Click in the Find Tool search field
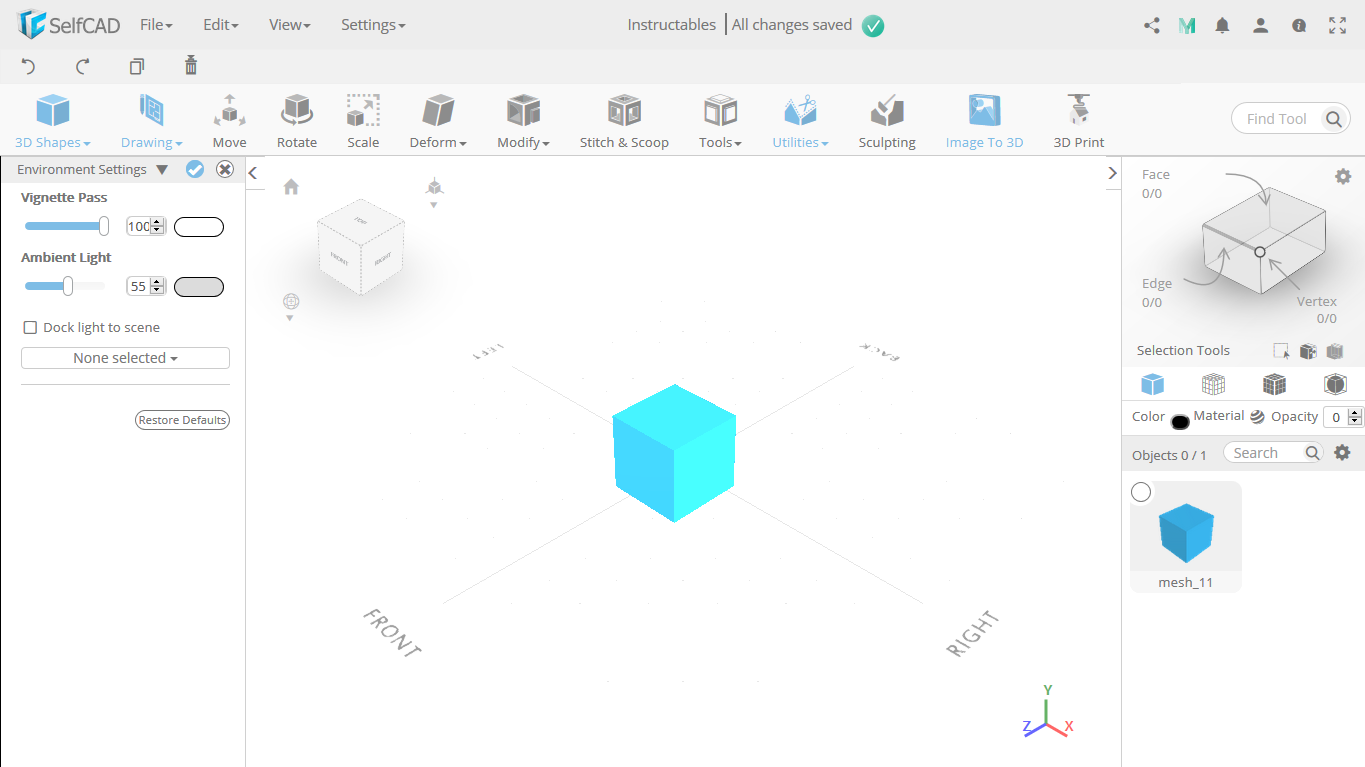 coord(1277,119)
